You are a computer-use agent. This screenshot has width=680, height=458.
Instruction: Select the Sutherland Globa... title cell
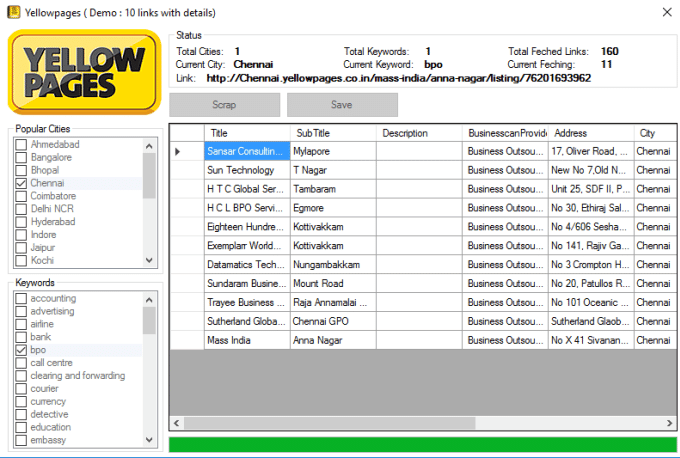pos(247,321)
